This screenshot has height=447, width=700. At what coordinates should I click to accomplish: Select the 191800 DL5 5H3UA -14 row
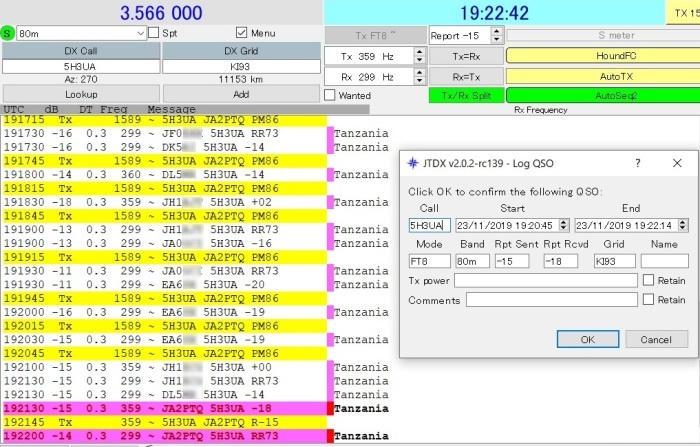click(165, 175)
